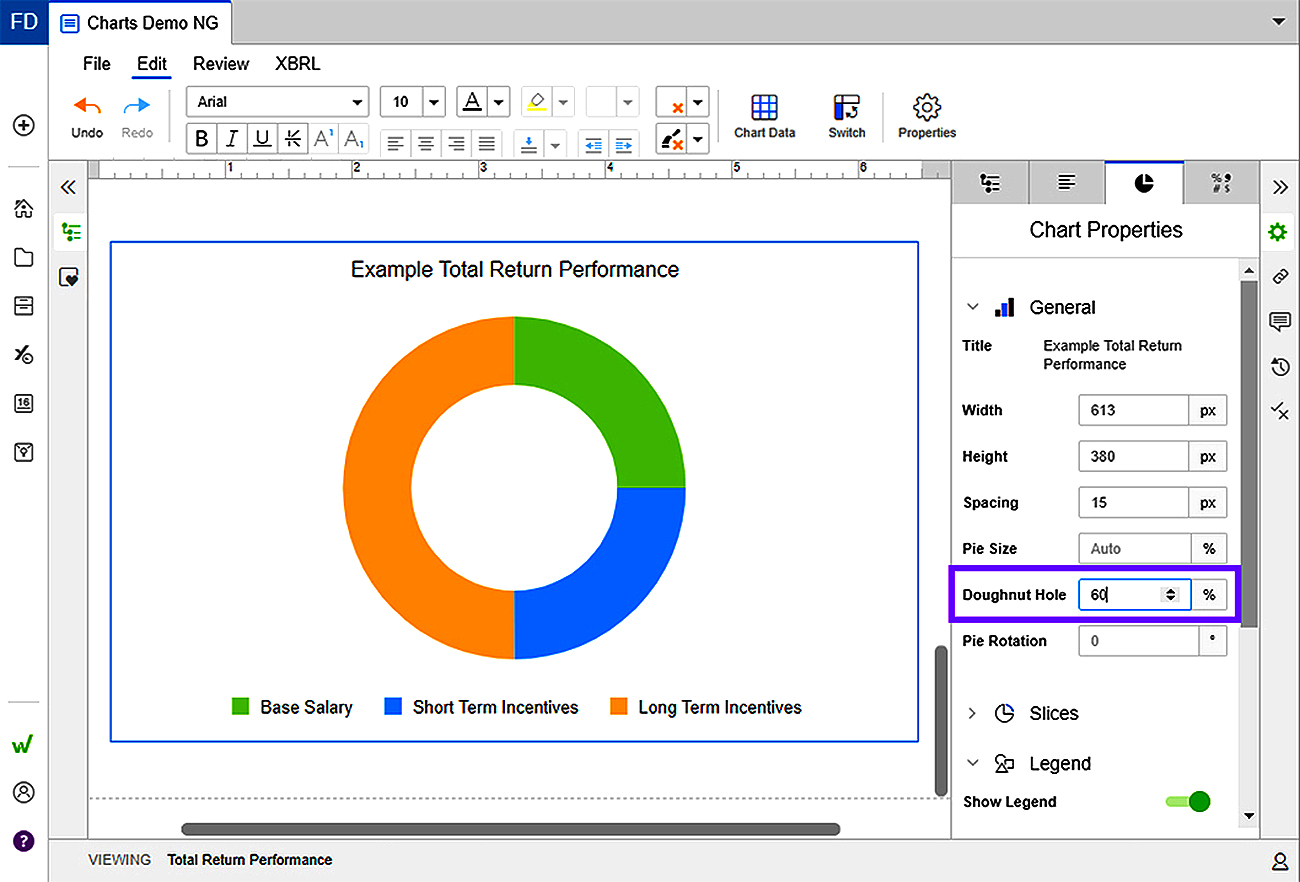Open the history panel icon
This screenshot has height=882, width=1300.
1279,367
